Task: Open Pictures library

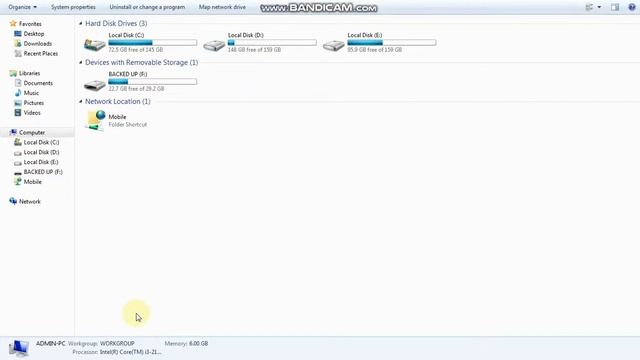Action: click(33, 103)
